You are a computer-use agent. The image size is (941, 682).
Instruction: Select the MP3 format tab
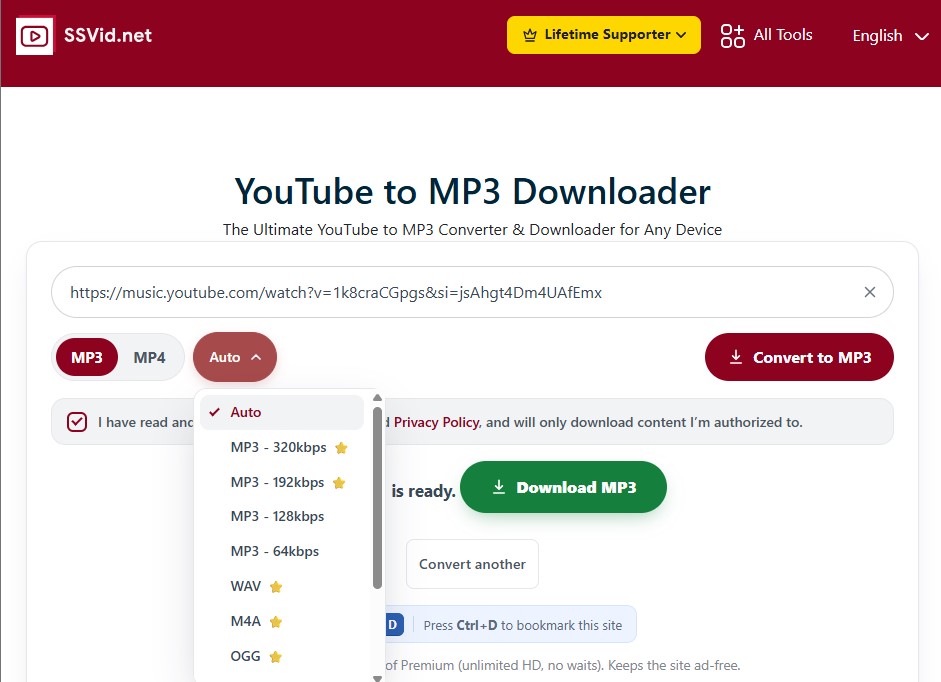86,358
